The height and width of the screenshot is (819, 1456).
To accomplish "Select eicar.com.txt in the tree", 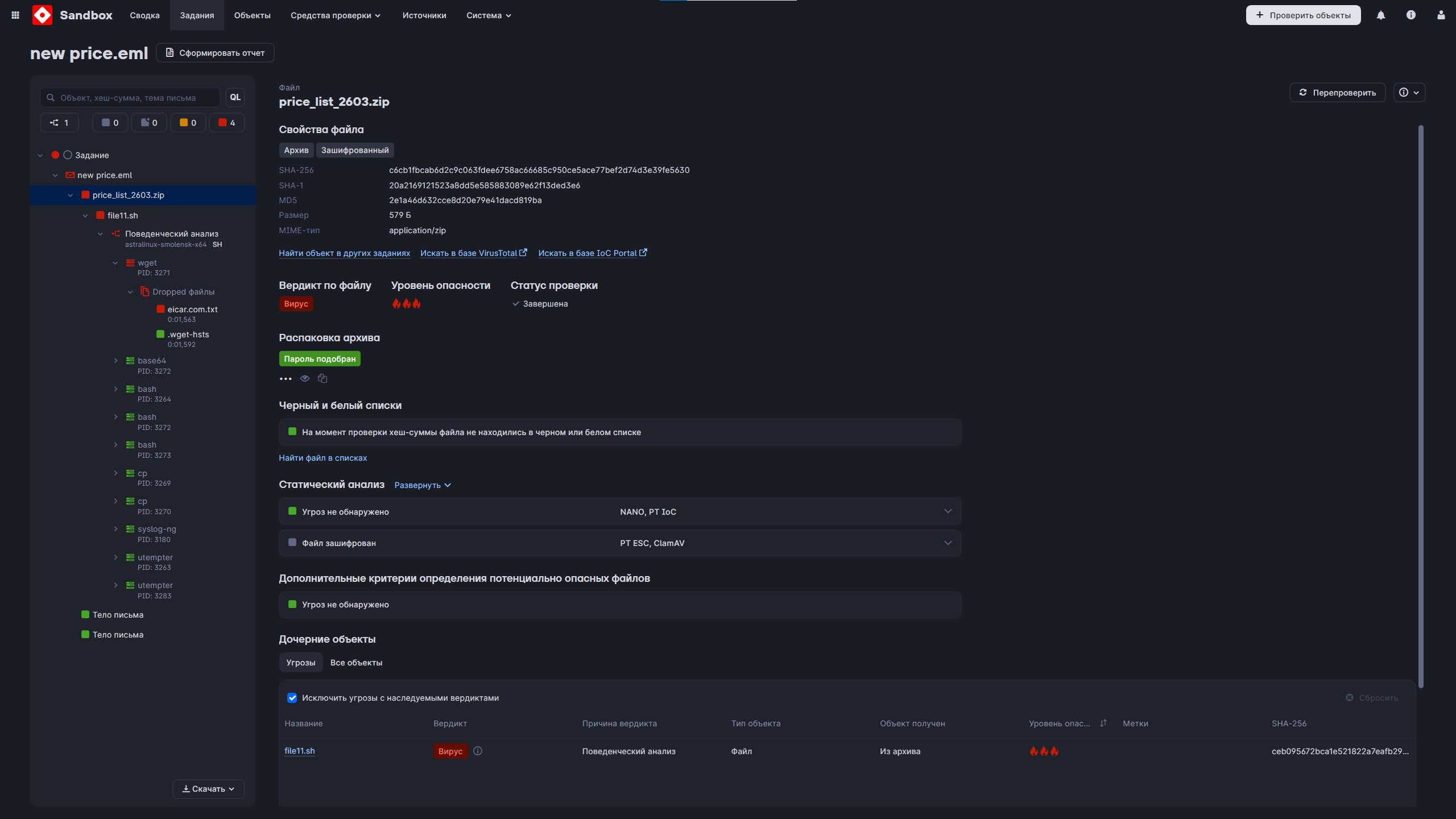I will (192, 309).
